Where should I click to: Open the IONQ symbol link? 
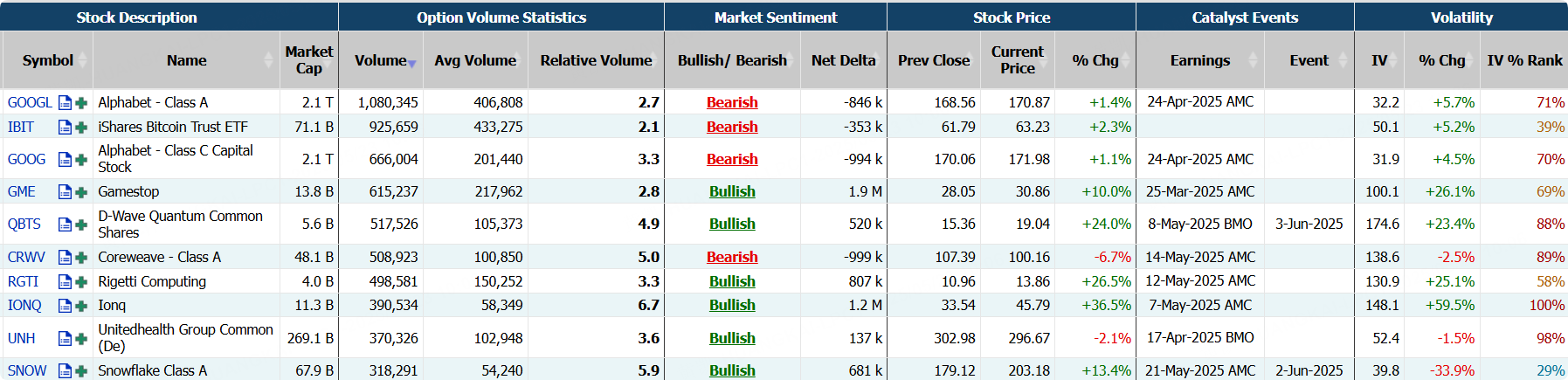pyautogui.click(x=24, y=306)
